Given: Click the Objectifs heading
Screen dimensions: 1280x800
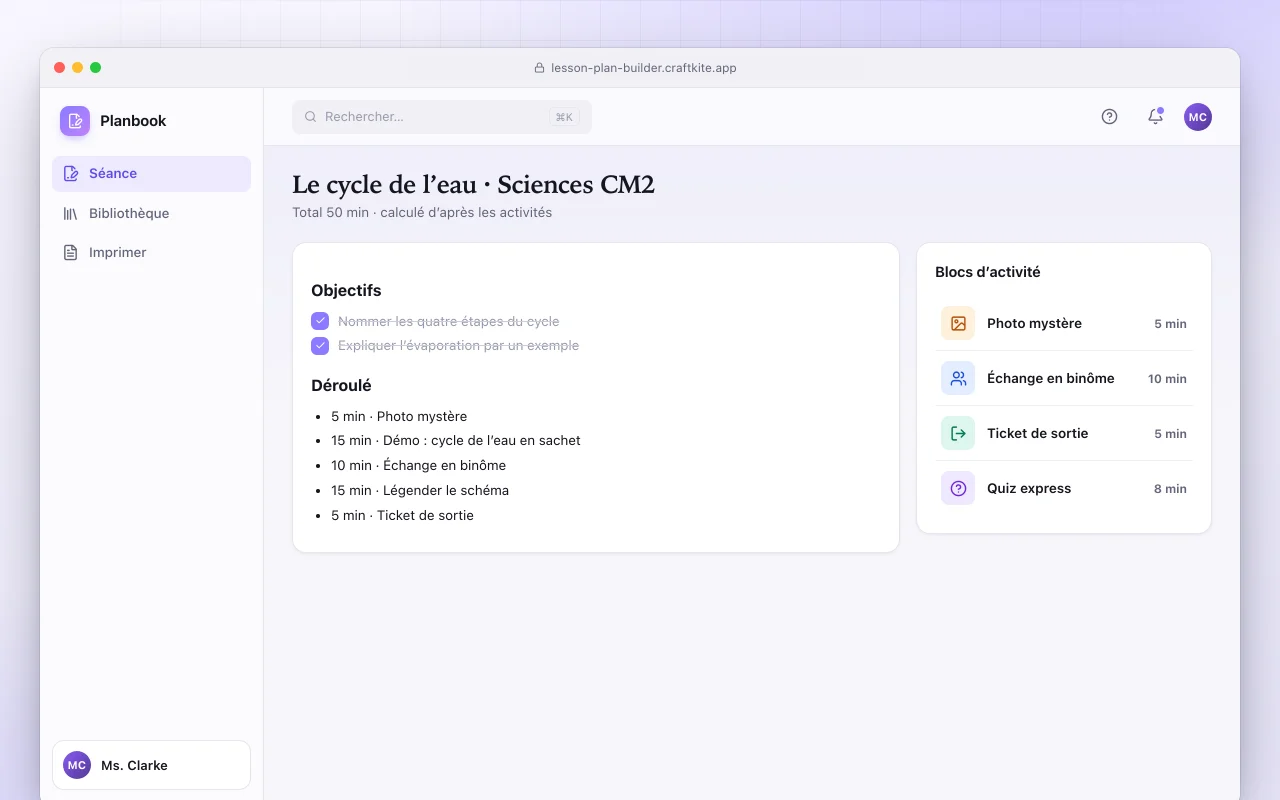Looking at the screenshot, I should pos(346,291).
